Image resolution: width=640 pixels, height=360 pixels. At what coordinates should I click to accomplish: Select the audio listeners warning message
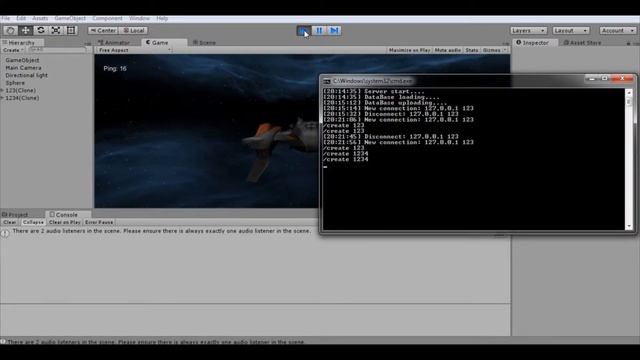[162, 231]
